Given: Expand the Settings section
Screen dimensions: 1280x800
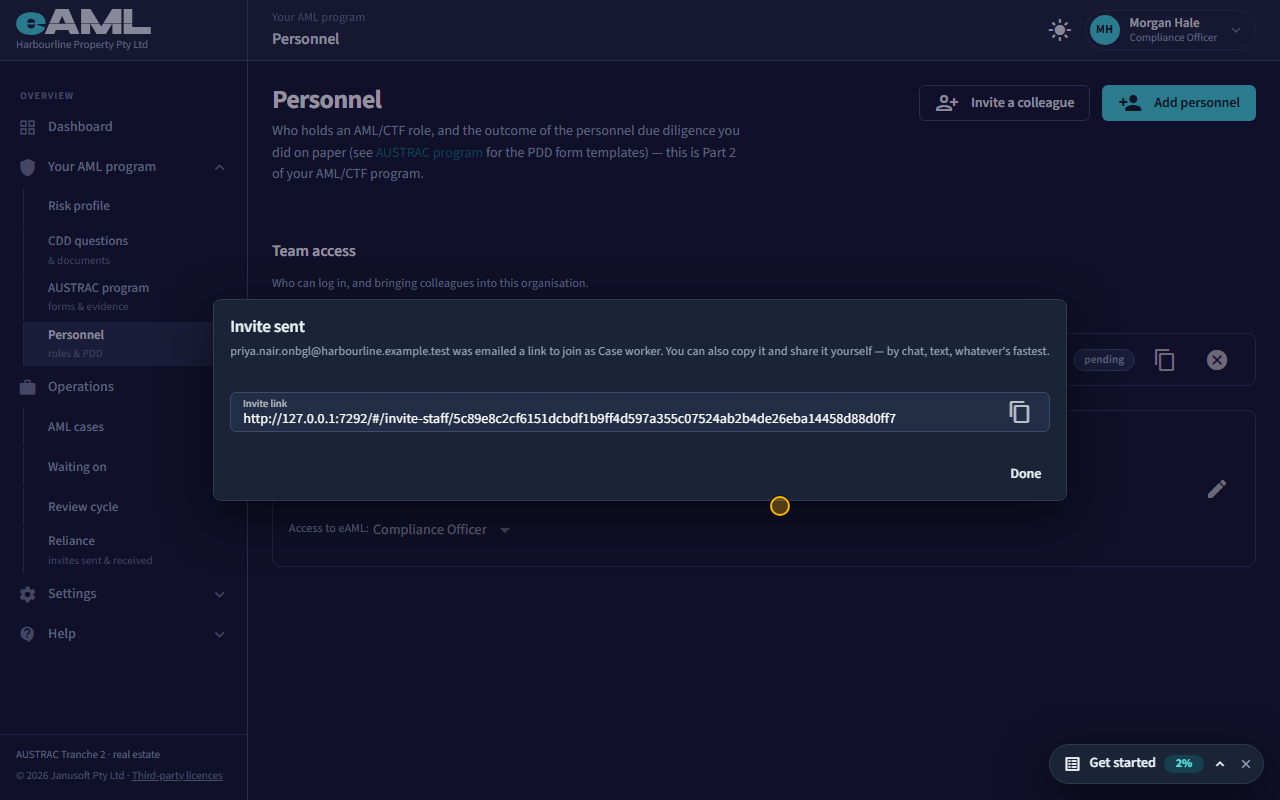Looking at the screenshot, I should click(x=219, y=594).
